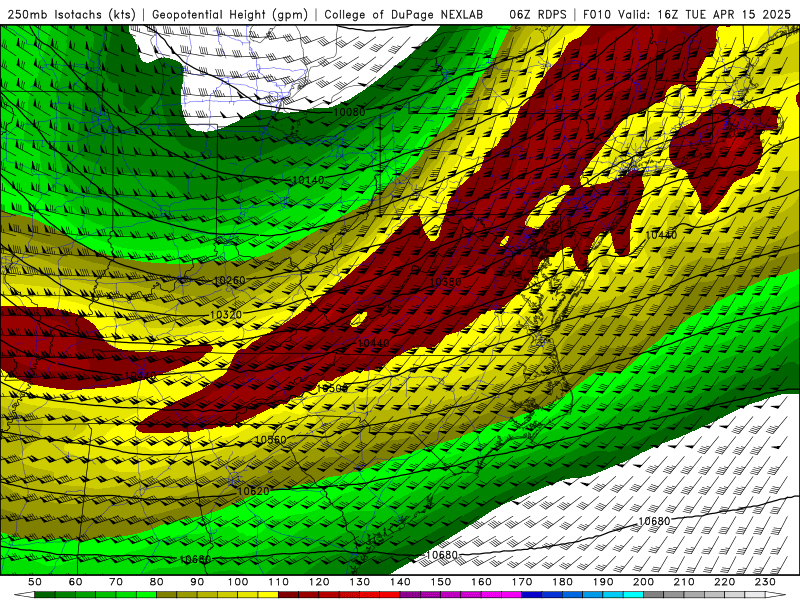Click the 80 value on color scale
This screenshot has width=800, height=600.
click(x=157, y=582)
